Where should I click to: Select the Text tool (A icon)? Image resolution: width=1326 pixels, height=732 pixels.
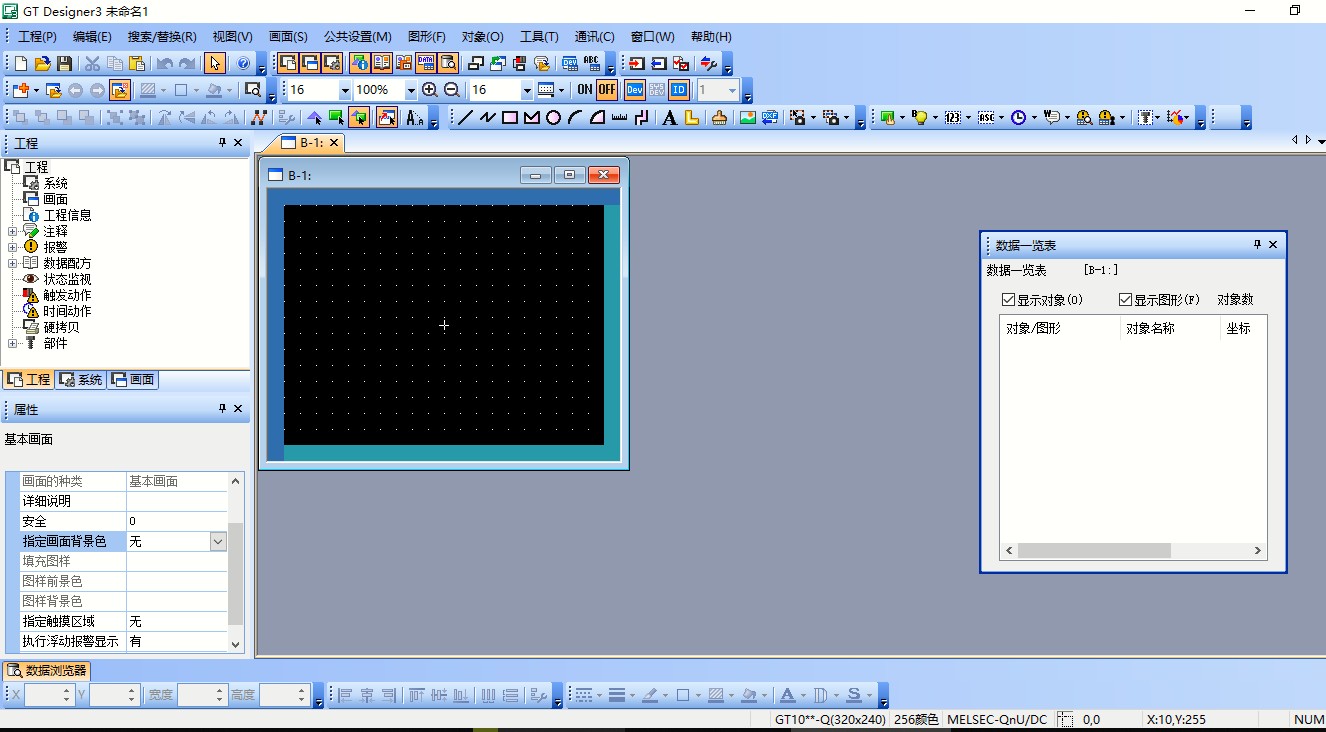click(669, 117)
